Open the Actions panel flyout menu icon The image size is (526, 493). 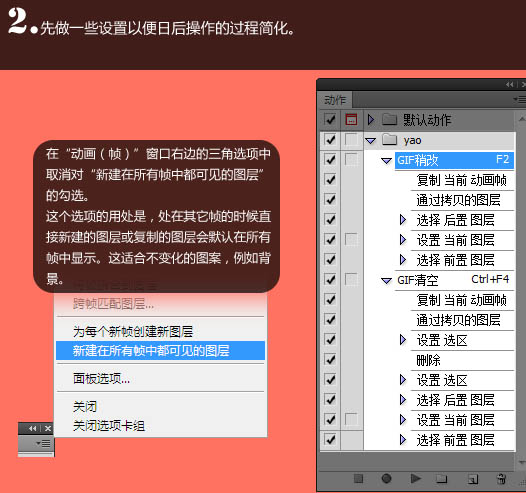pyautogui.click(x=520, y=99)
